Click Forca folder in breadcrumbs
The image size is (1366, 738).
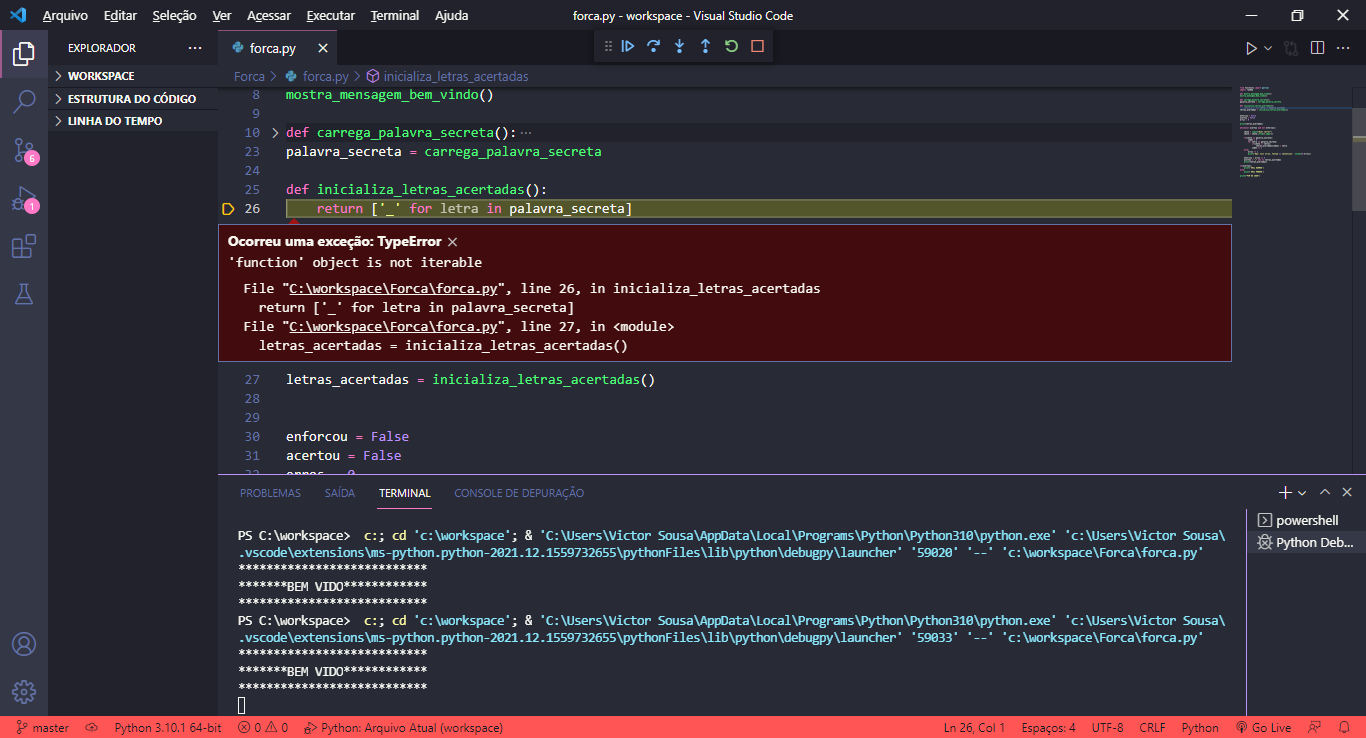[249, 76]
